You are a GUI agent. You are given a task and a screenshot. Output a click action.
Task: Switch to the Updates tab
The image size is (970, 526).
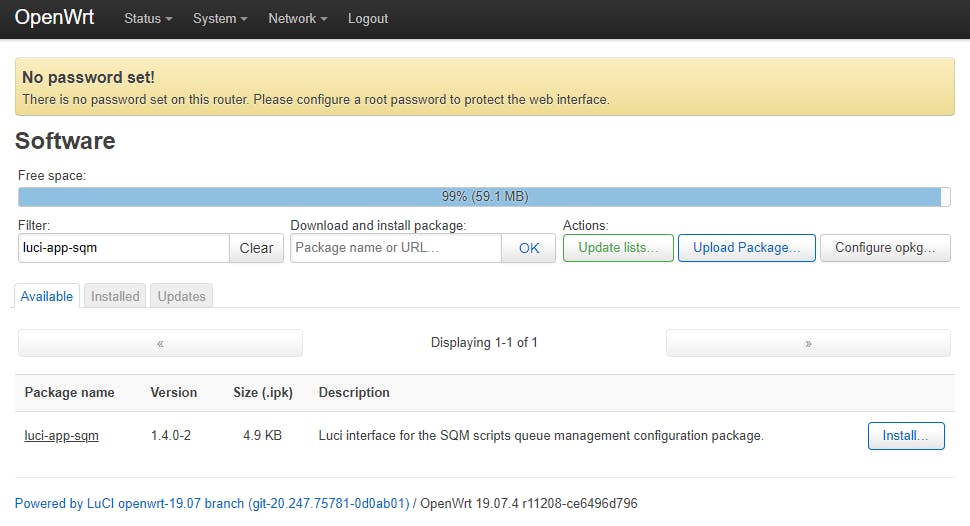point(182,296)
